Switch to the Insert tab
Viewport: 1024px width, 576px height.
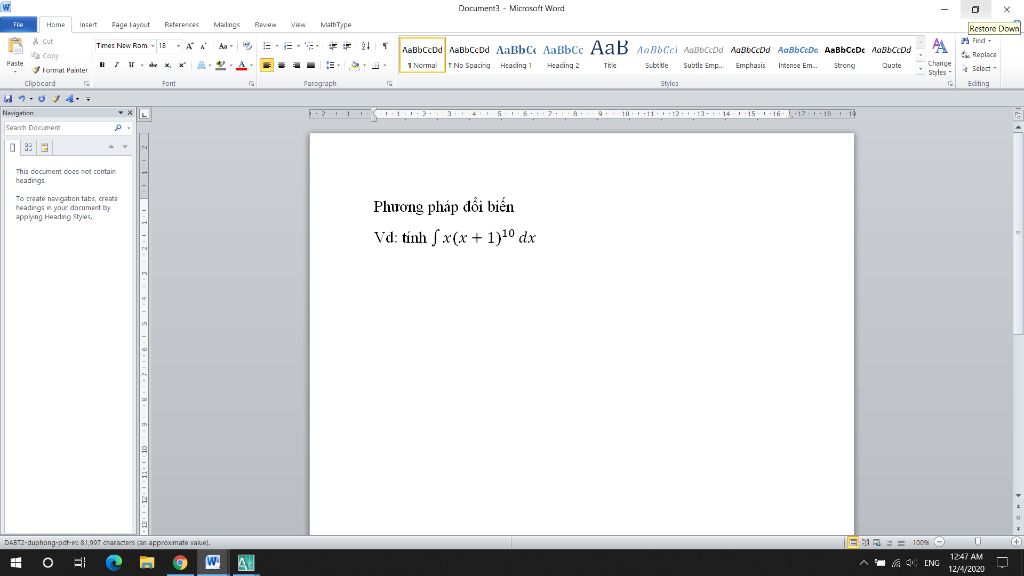pos(88,25)
